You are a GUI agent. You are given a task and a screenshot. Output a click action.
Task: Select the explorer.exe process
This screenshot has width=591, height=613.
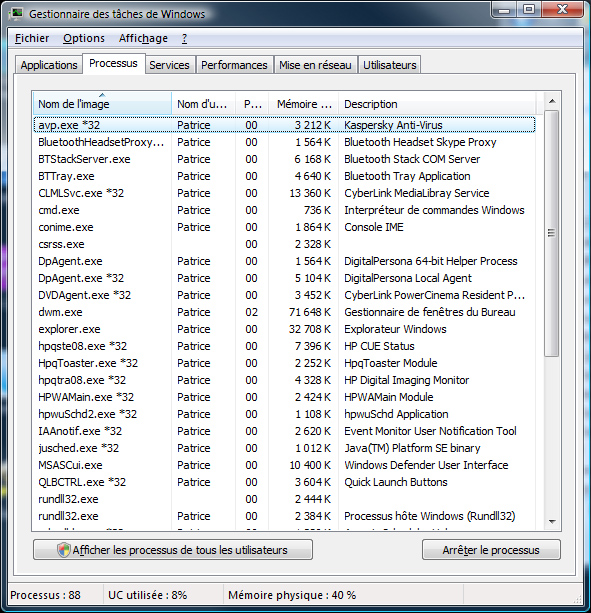click(284, 329)
